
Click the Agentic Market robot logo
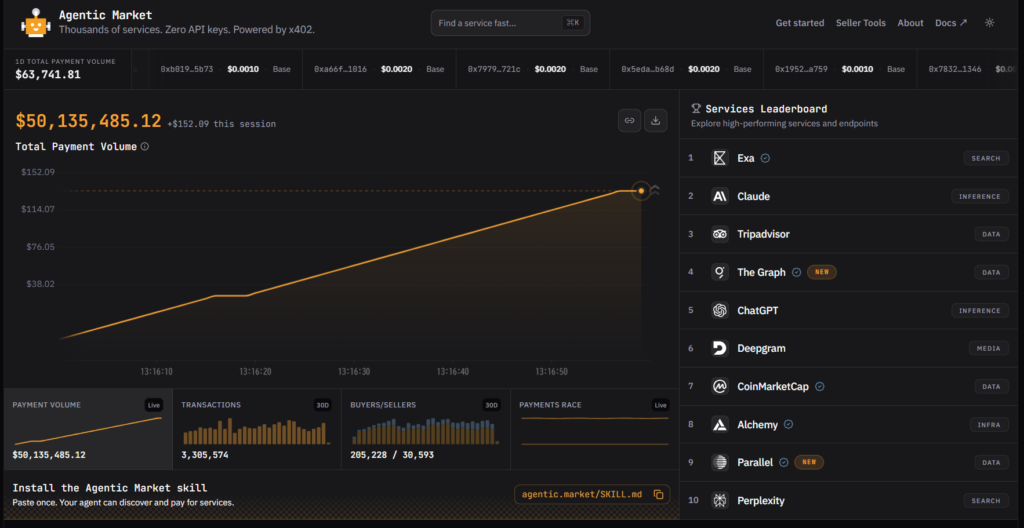[35, 23]
